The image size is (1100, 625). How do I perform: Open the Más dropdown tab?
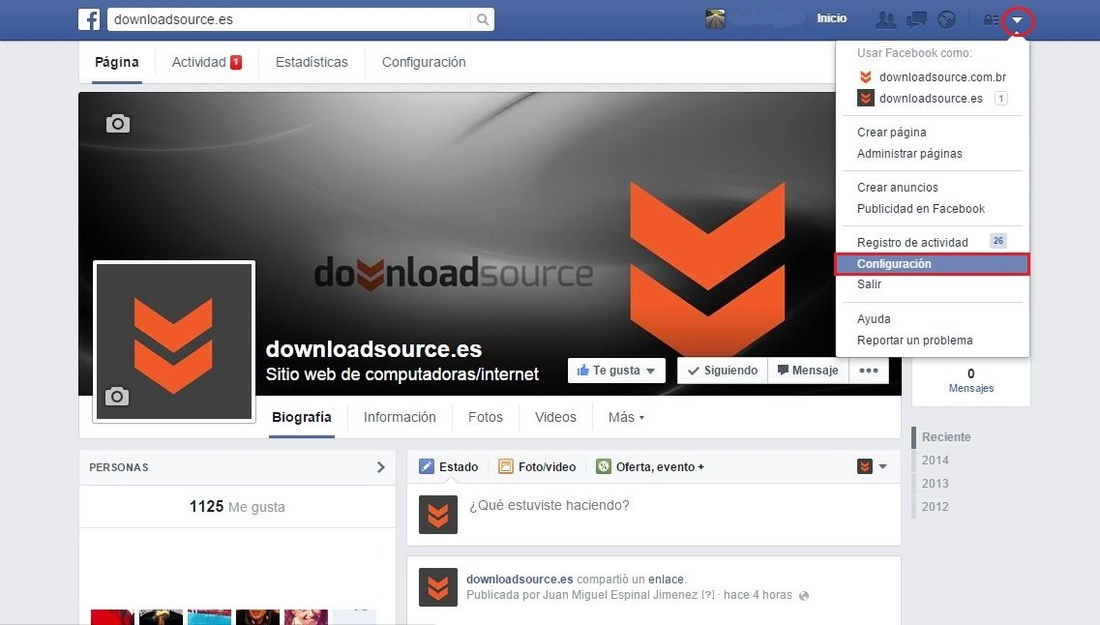pos(626,417)
